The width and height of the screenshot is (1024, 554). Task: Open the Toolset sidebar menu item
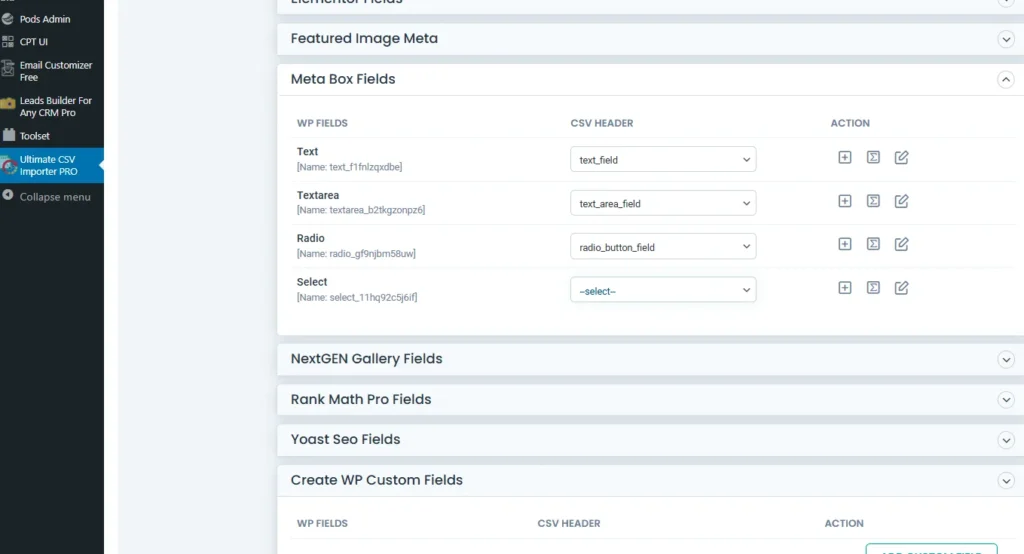[35, 136]
